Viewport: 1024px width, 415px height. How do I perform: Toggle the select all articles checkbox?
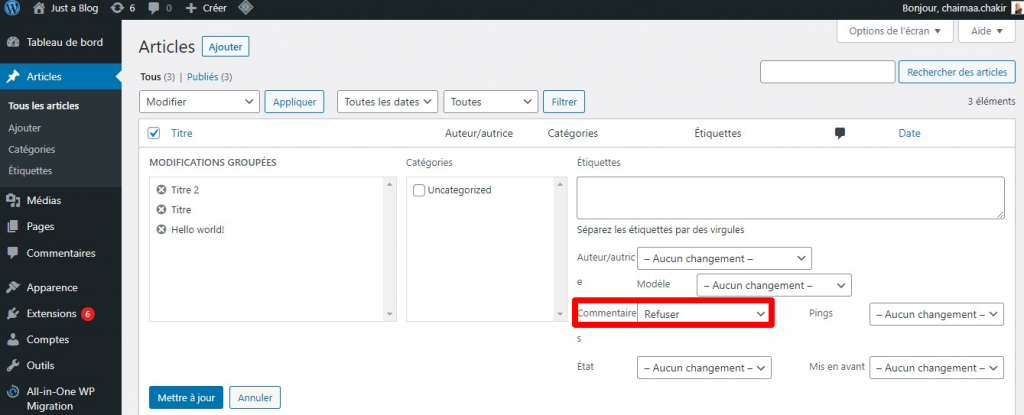point(154,133)
